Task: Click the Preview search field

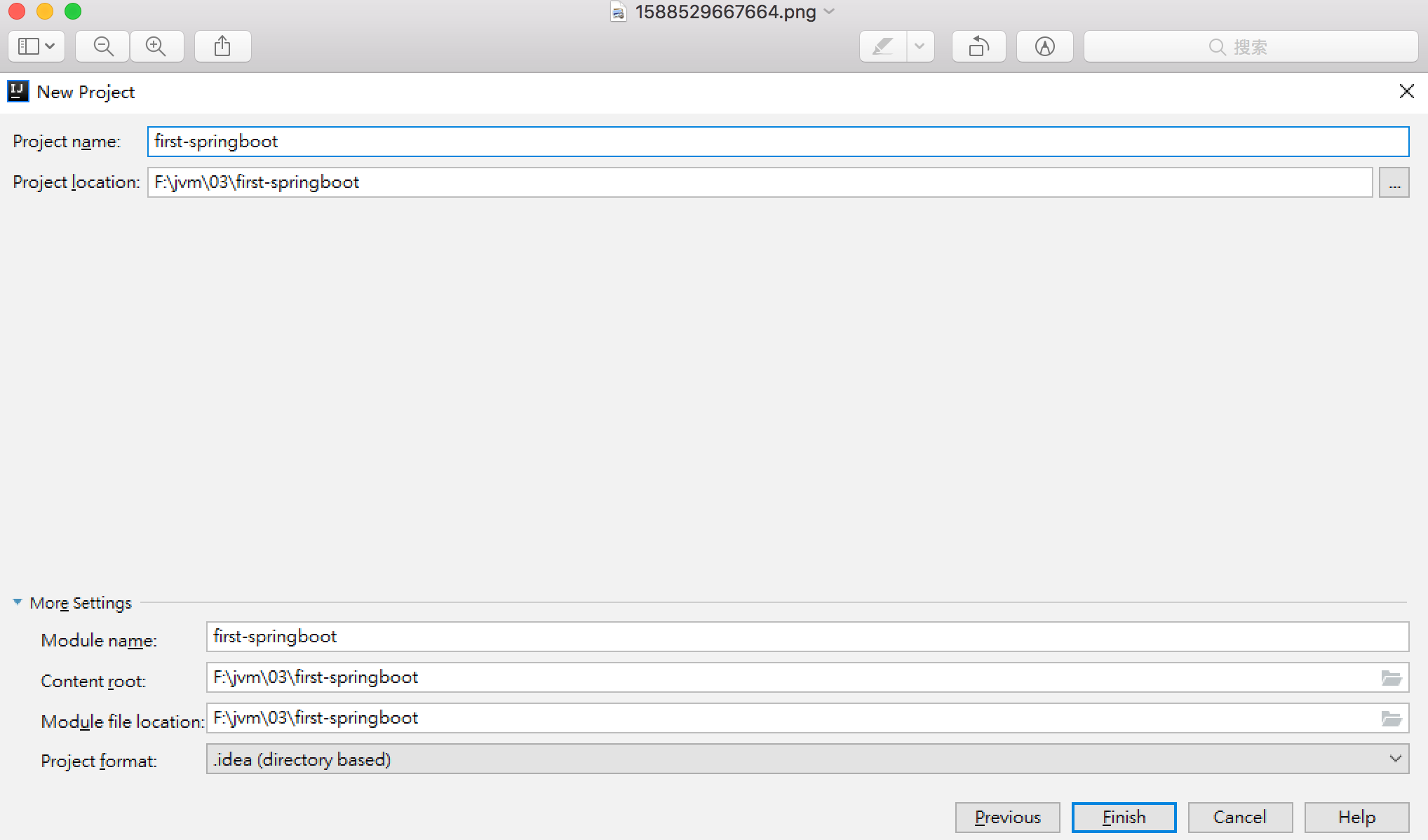Action: 1251,46
